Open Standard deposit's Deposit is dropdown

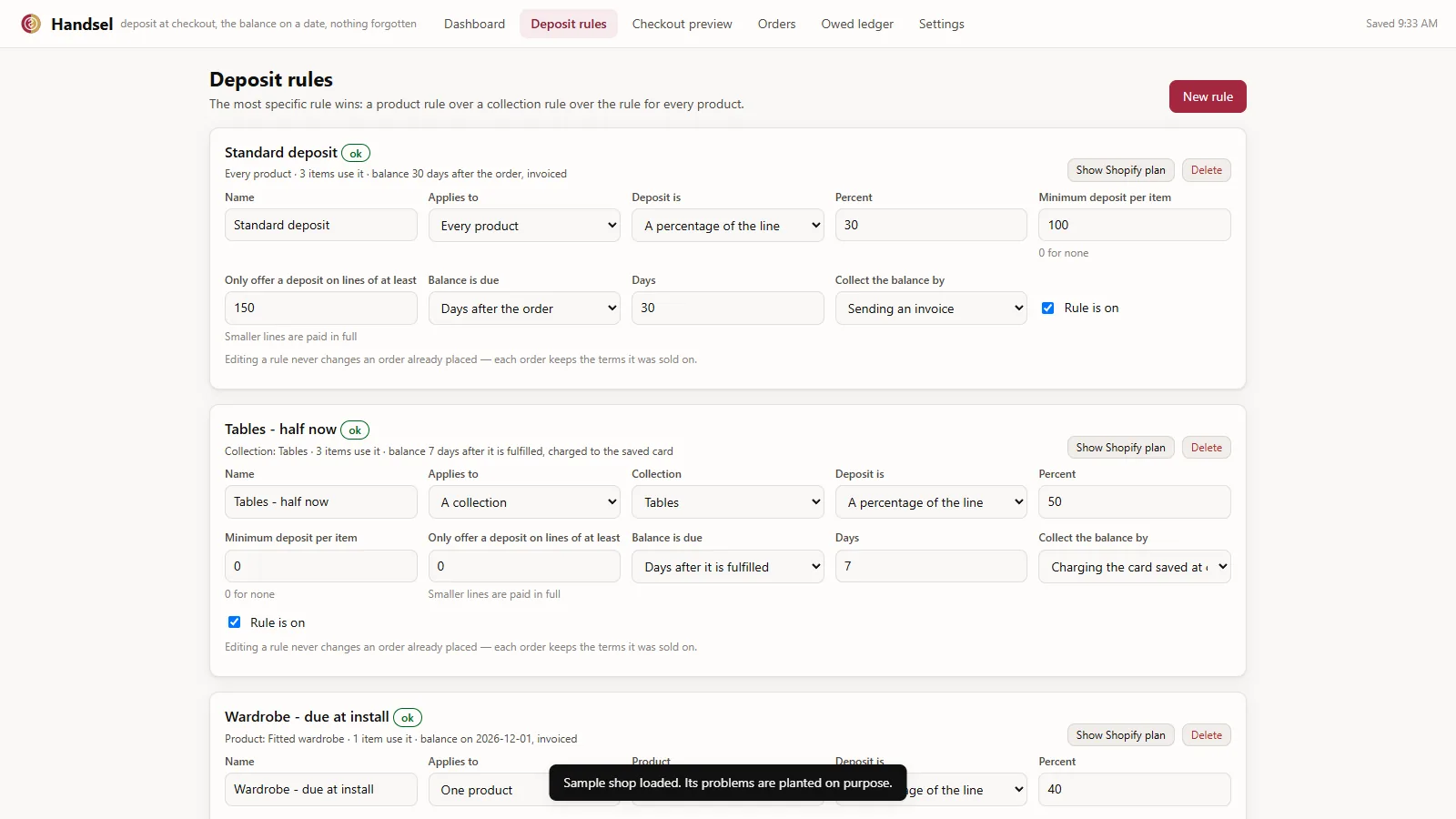point(728,226)
